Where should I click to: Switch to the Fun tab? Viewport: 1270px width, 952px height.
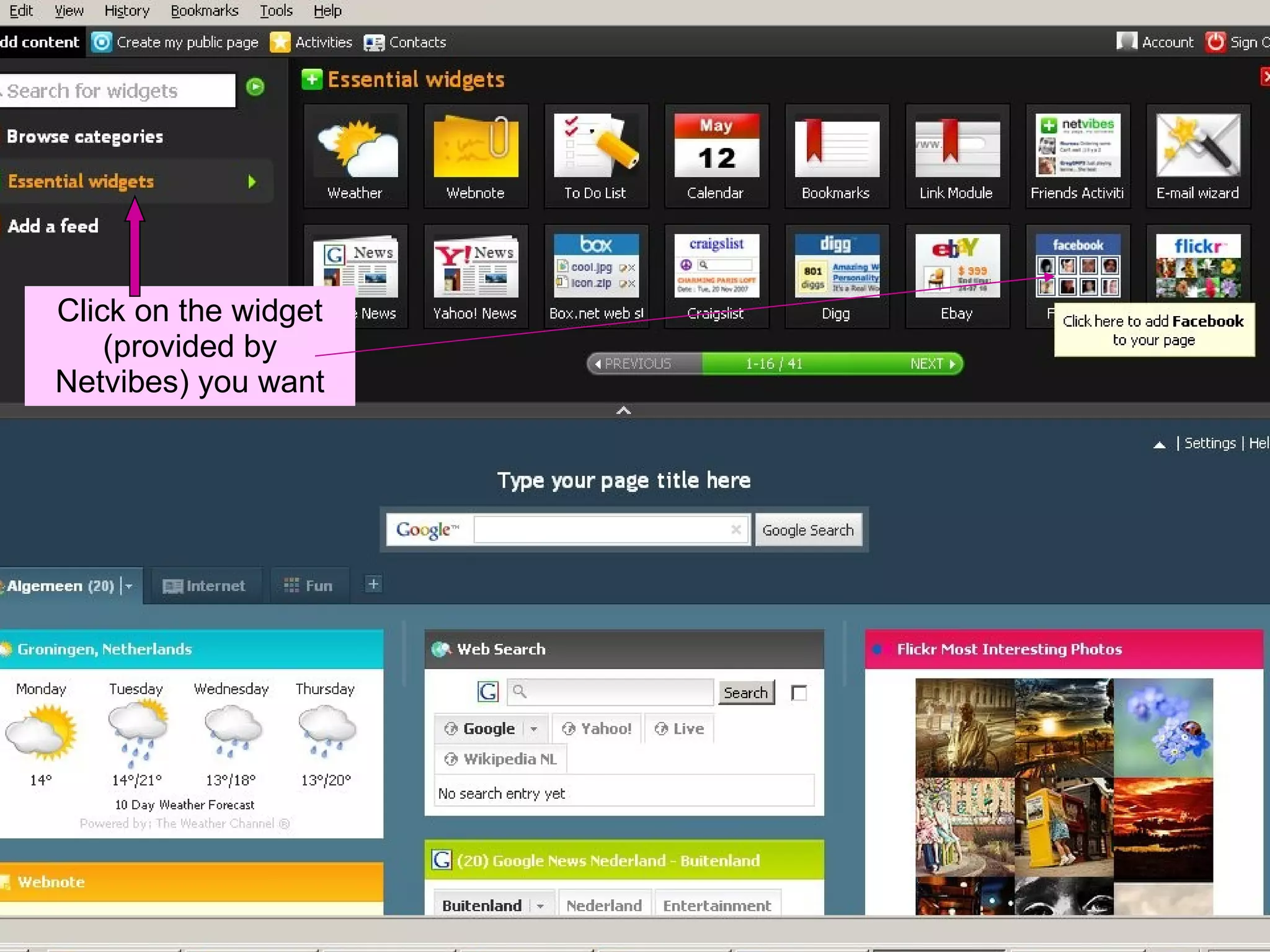click(309, 586)
